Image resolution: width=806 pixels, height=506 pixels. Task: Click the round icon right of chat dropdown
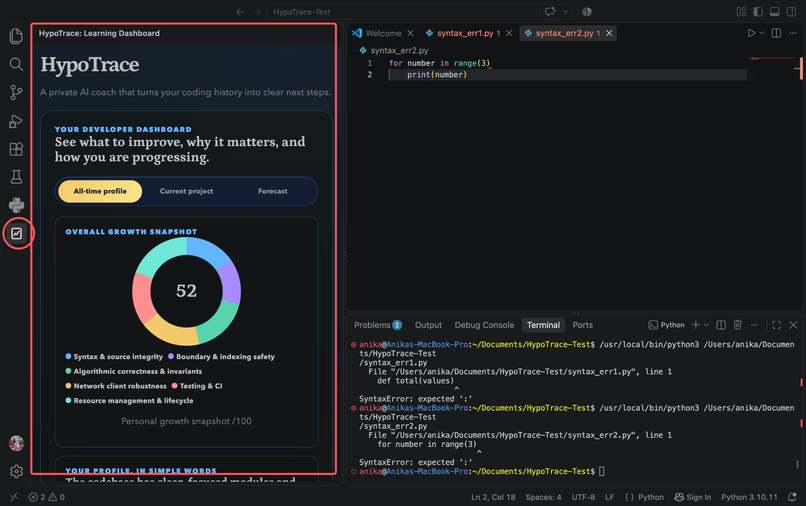pyautogui.click(x=587, y=11)
